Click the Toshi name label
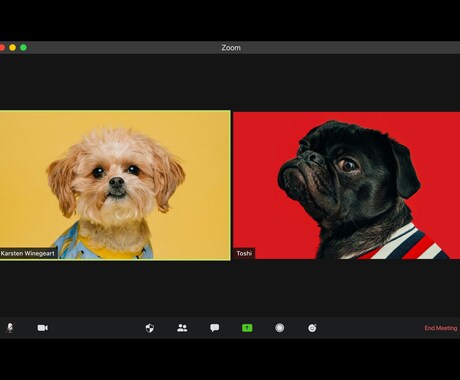Image resolution: width=460 pixels, height=380 pixels. (244, 253)
